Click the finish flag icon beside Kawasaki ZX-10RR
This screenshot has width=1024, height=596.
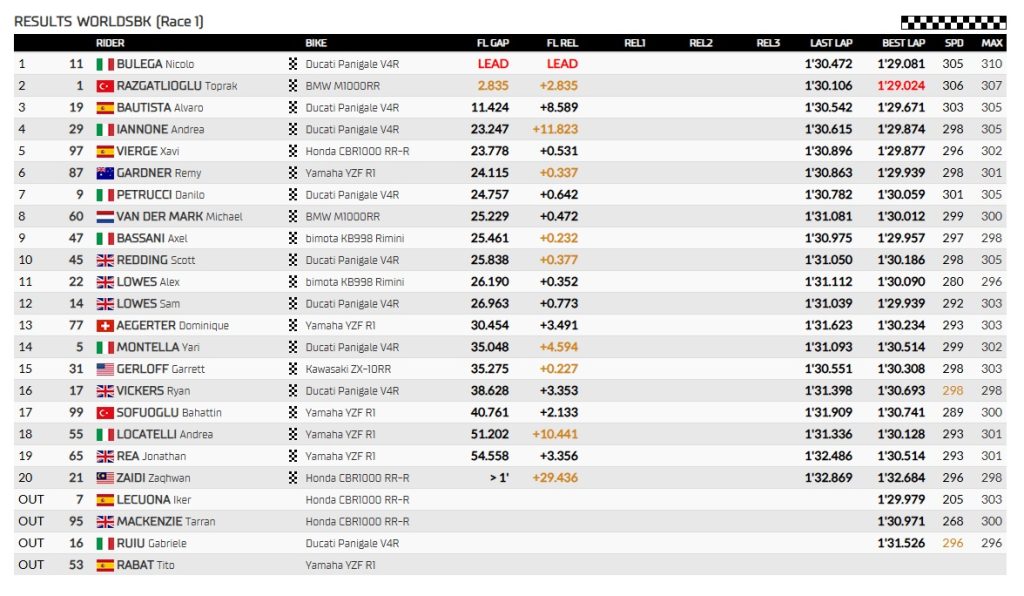293,369
